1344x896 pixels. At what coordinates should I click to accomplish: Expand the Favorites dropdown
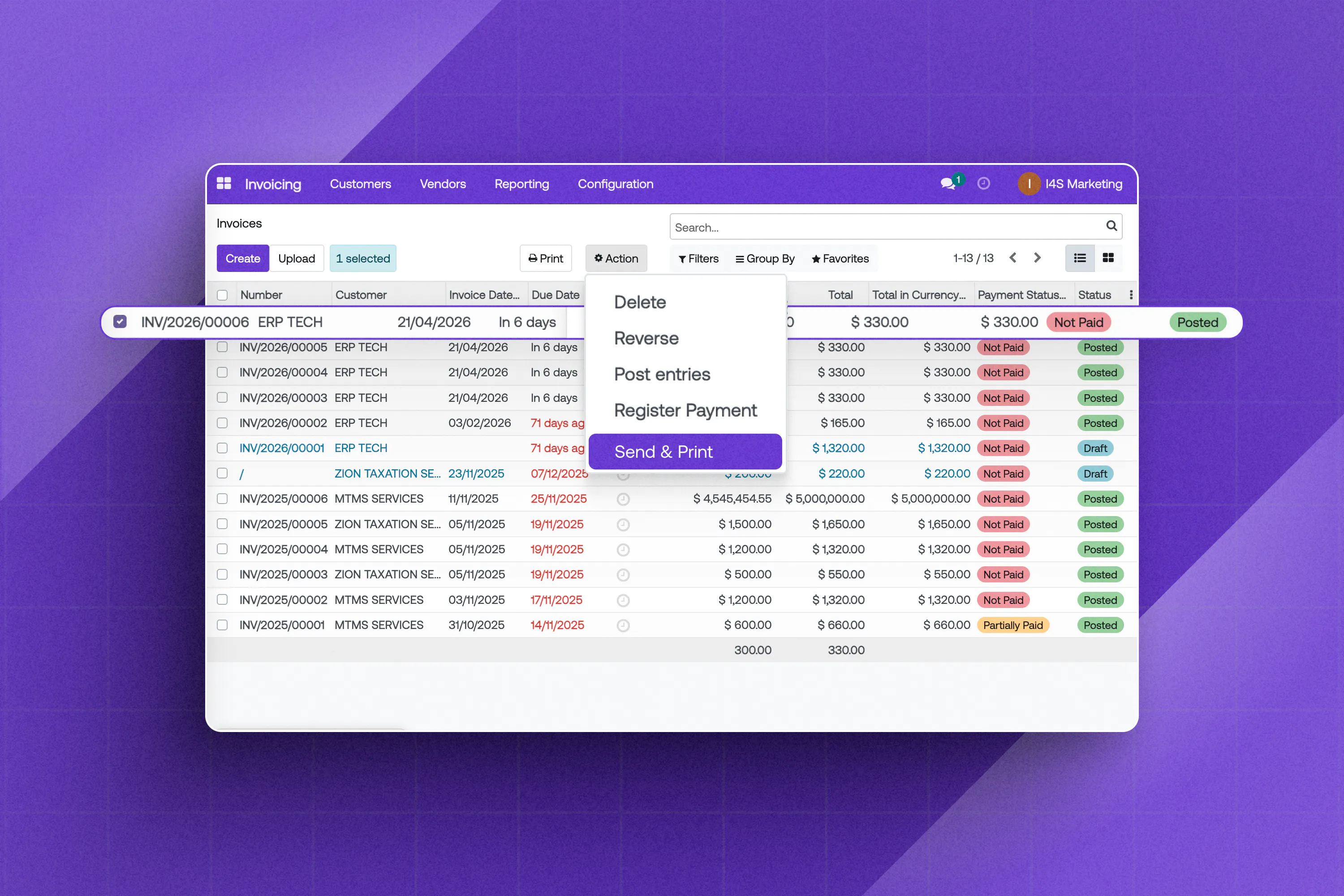(x=840, y=259)
